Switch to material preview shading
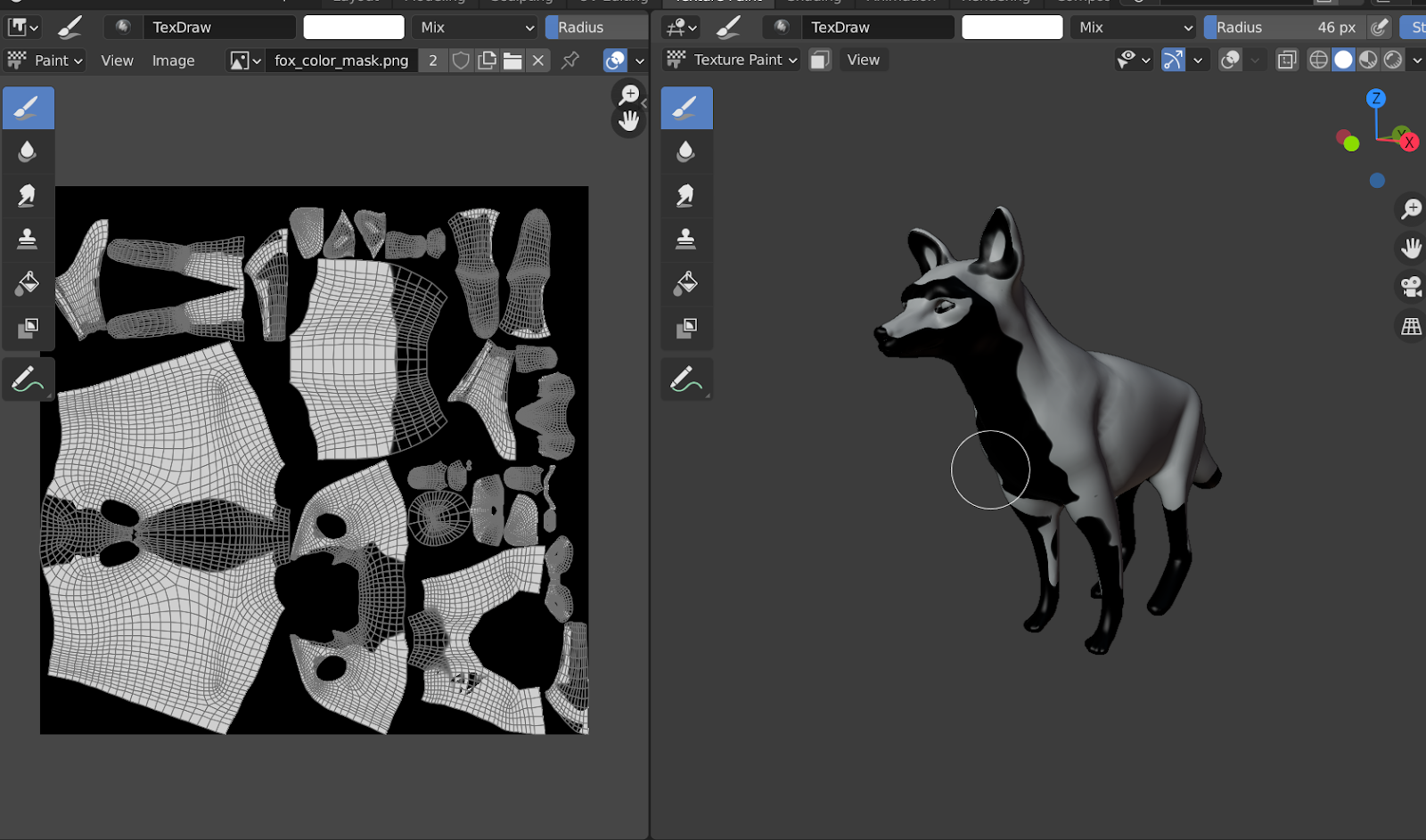The height and width of the screenshot is (840, 1426). click(1368, 60)
